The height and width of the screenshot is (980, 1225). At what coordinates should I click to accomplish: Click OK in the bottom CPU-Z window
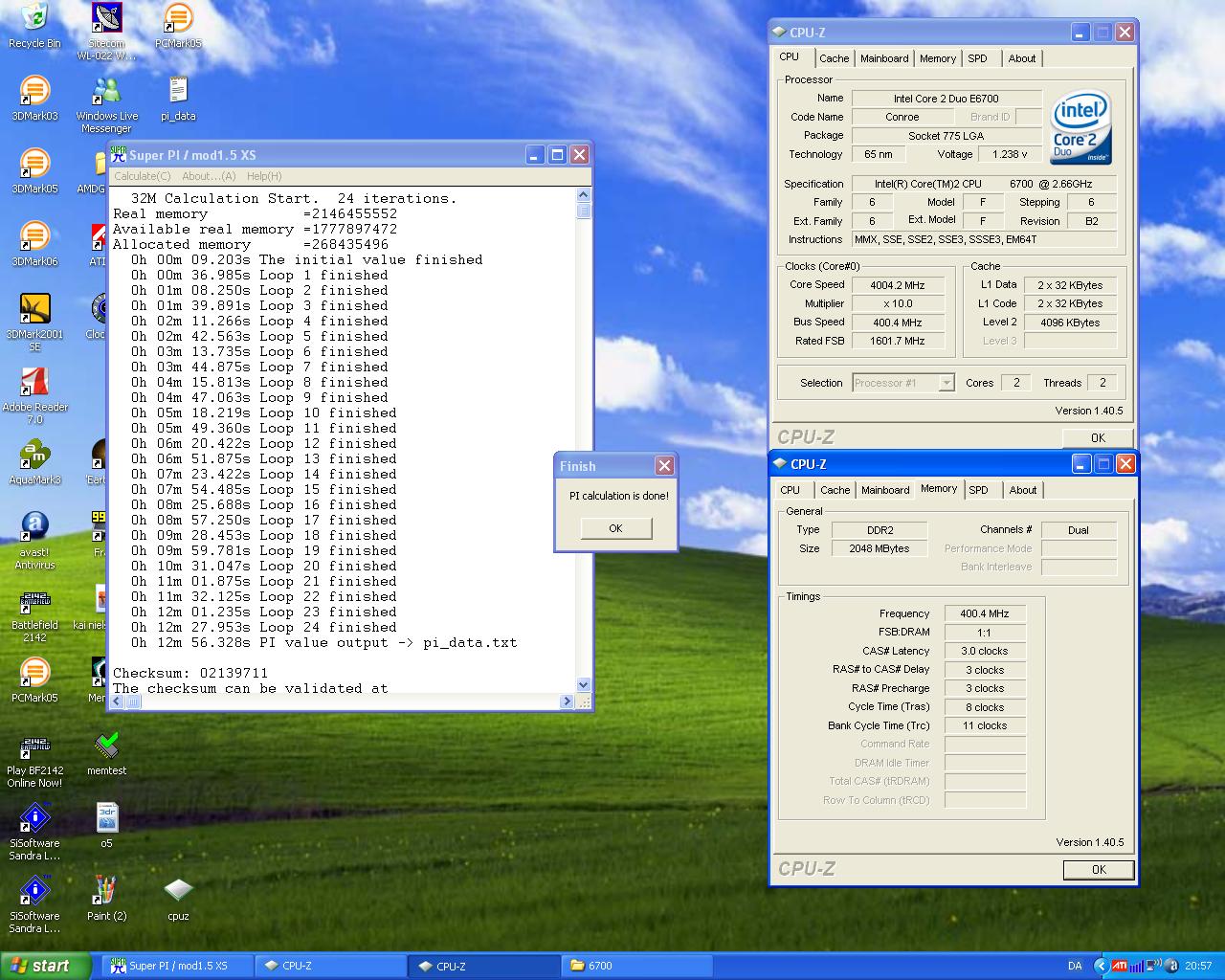pyautogui.click(x=1099, y=870)
